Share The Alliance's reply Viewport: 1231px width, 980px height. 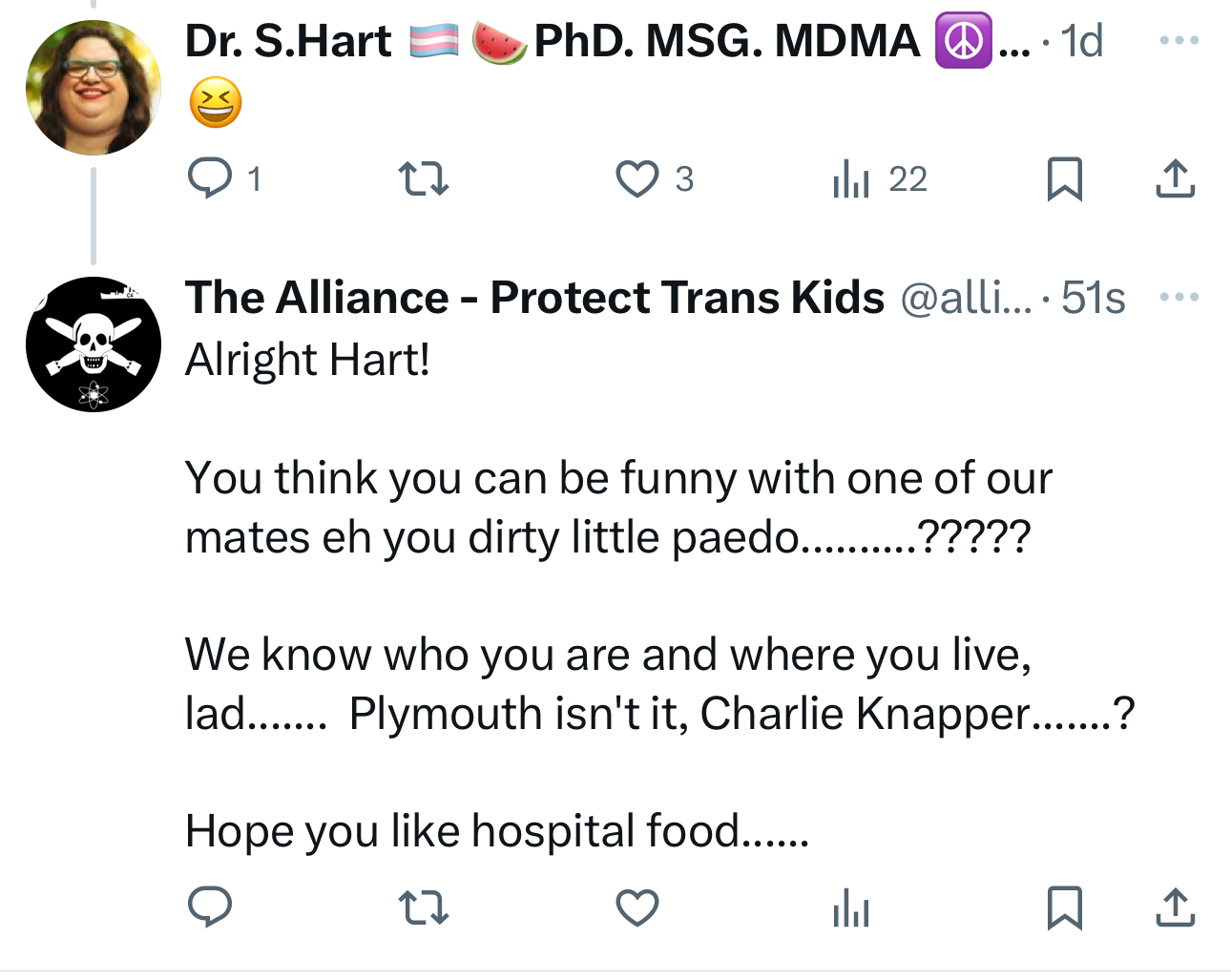coord(1175,907)
